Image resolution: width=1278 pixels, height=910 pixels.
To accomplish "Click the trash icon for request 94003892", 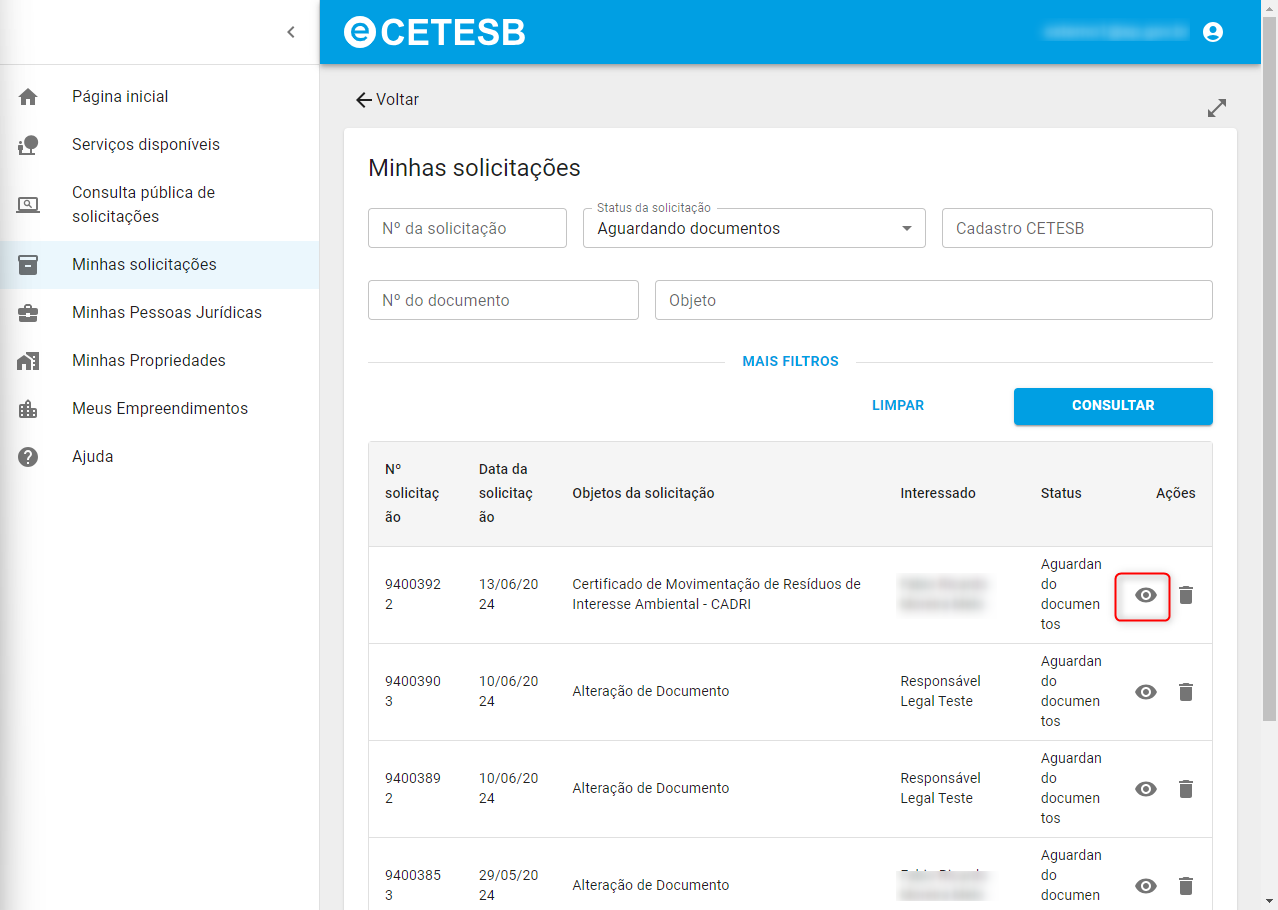I will (1186, 789).
